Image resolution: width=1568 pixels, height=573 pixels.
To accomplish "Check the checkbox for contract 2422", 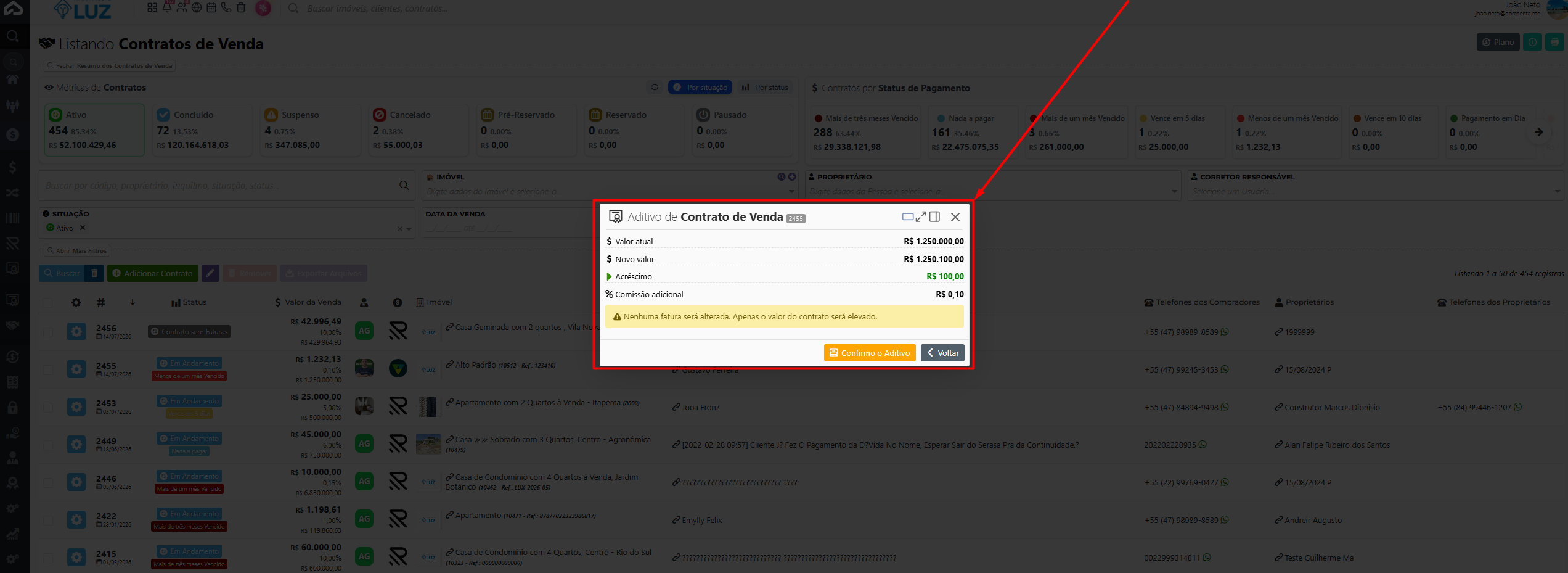I will [x=48, y=520].
